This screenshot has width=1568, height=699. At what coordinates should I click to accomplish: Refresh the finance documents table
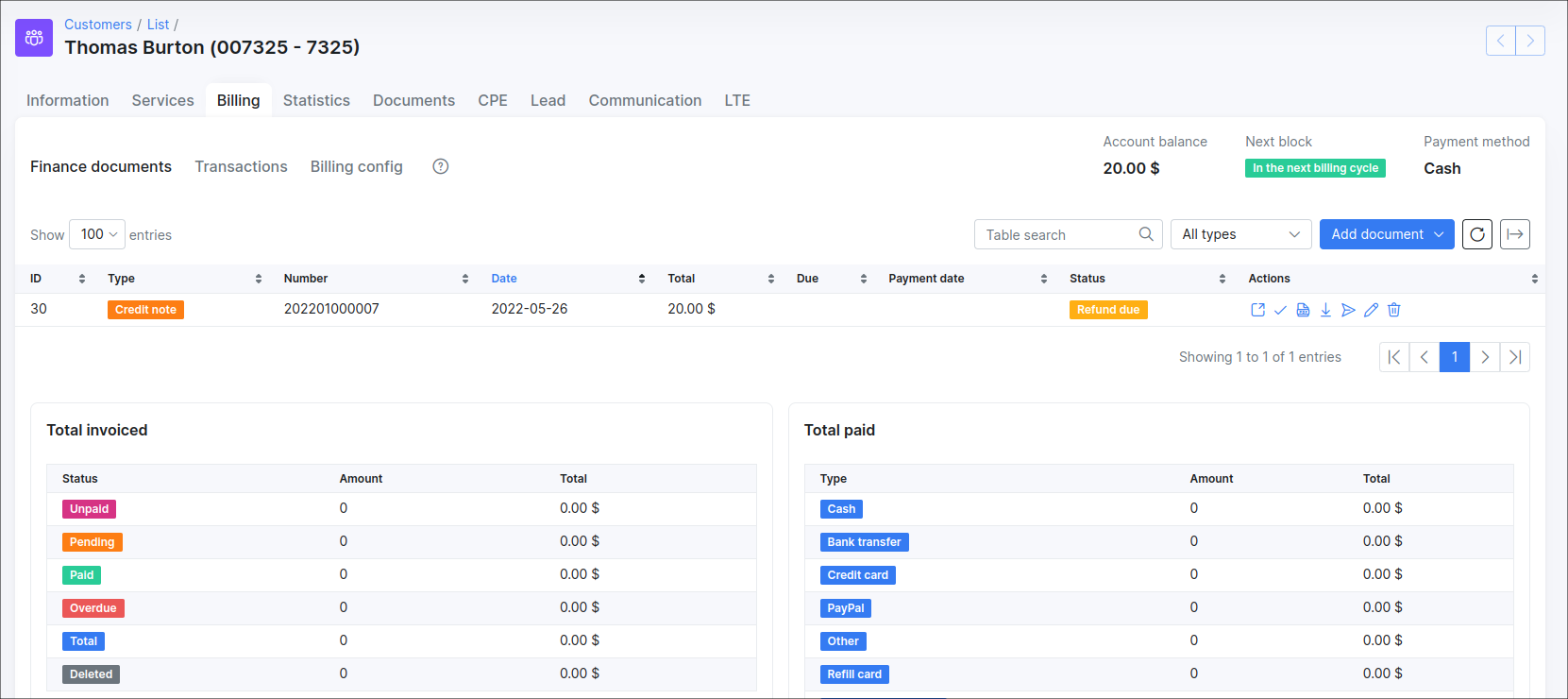tap(1476, 234)
